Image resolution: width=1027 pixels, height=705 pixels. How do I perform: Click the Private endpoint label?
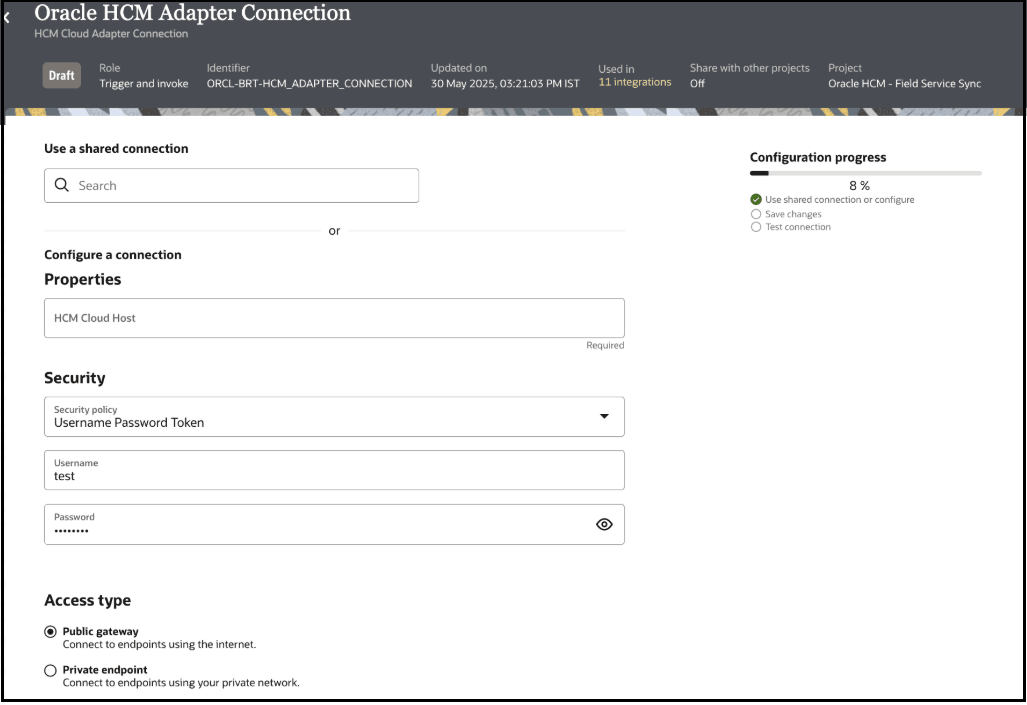click(x=105, y=670)
